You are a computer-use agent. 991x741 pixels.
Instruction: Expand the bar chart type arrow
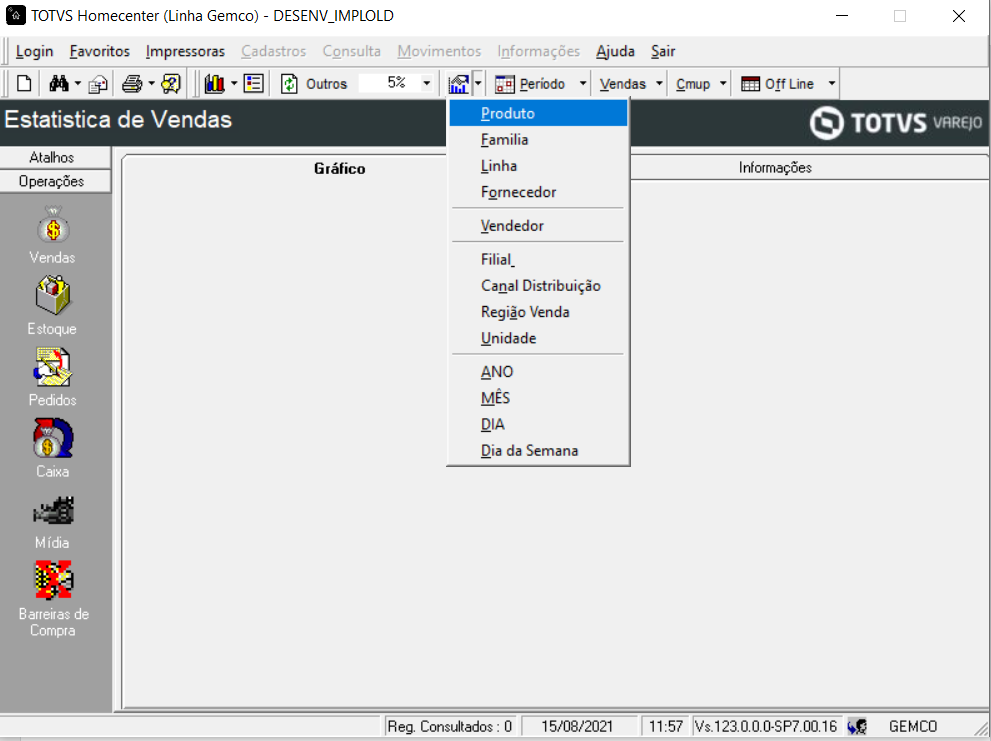click(x=234, y=83)
